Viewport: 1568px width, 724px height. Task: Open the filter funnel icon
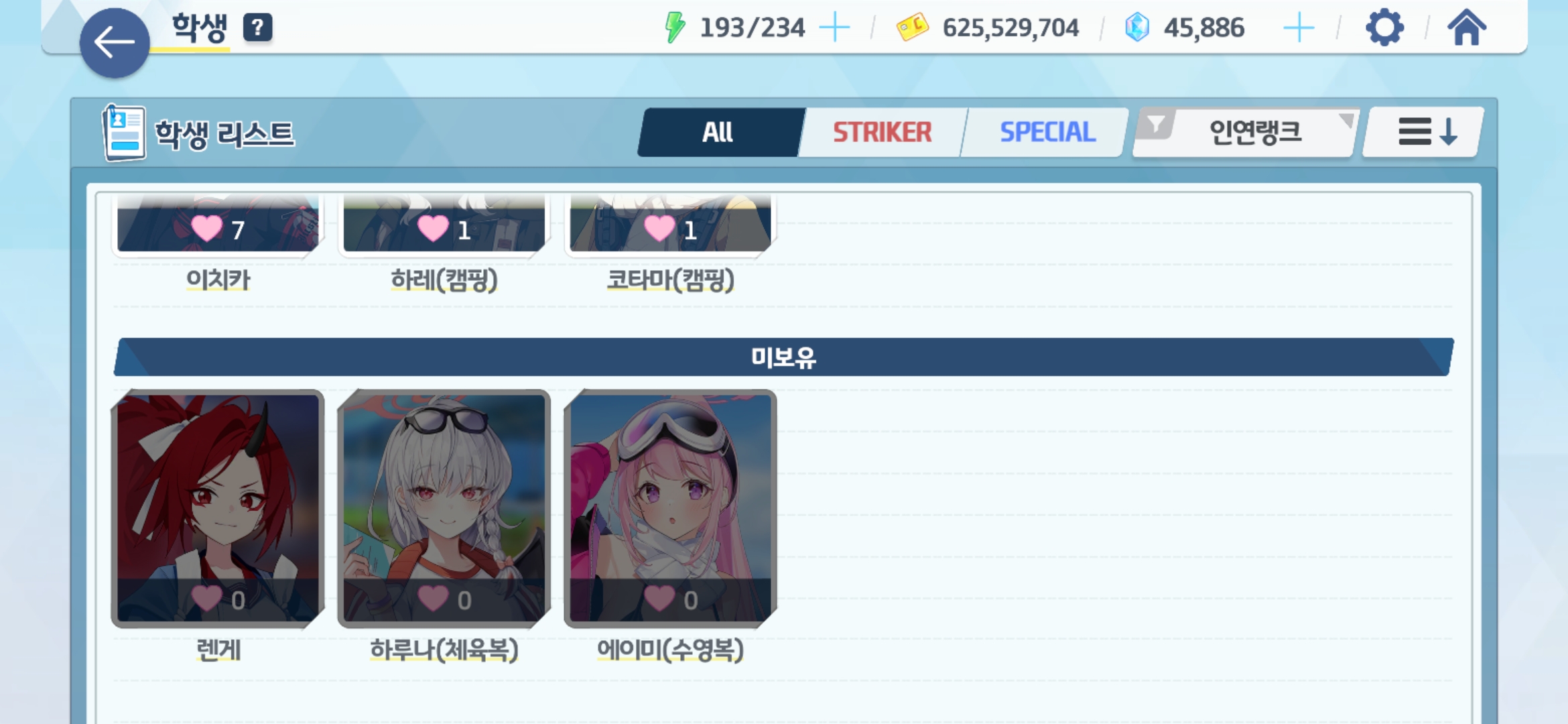1156,125
